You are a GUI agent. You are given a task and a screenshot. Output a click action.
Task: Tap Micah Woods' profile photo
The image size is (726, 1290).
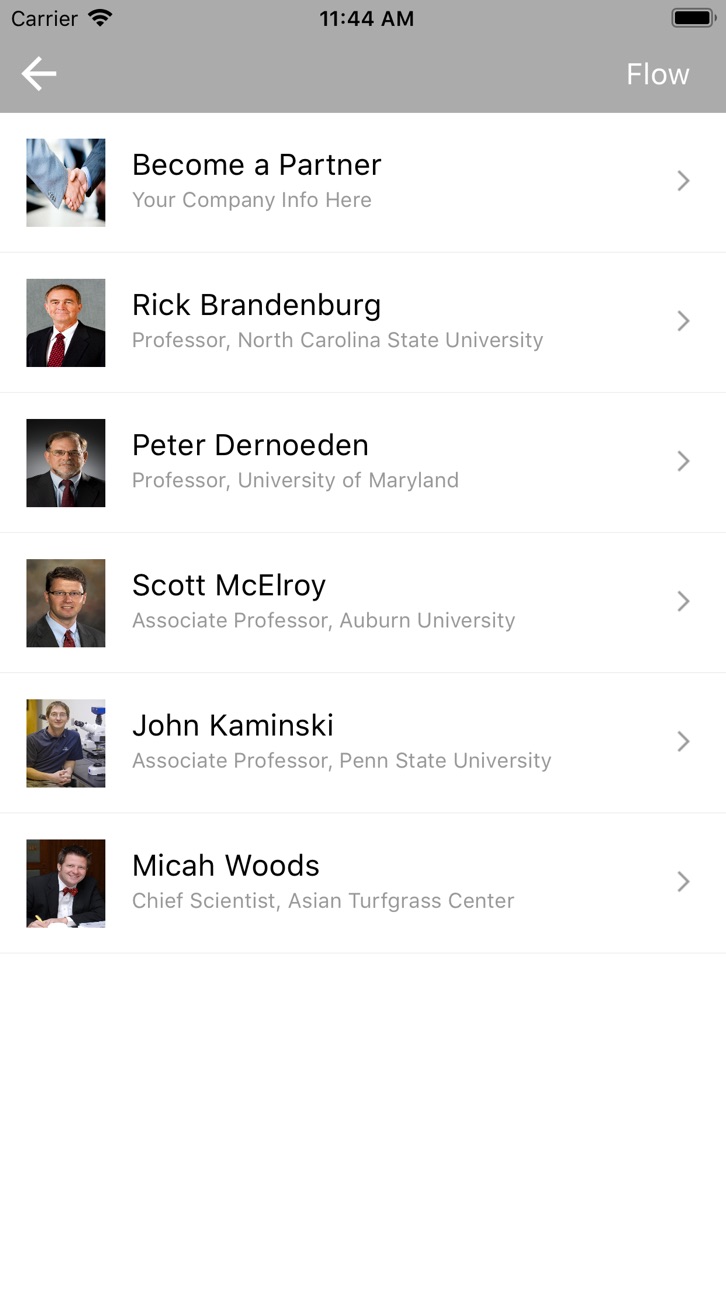click(x=66, y=883)
